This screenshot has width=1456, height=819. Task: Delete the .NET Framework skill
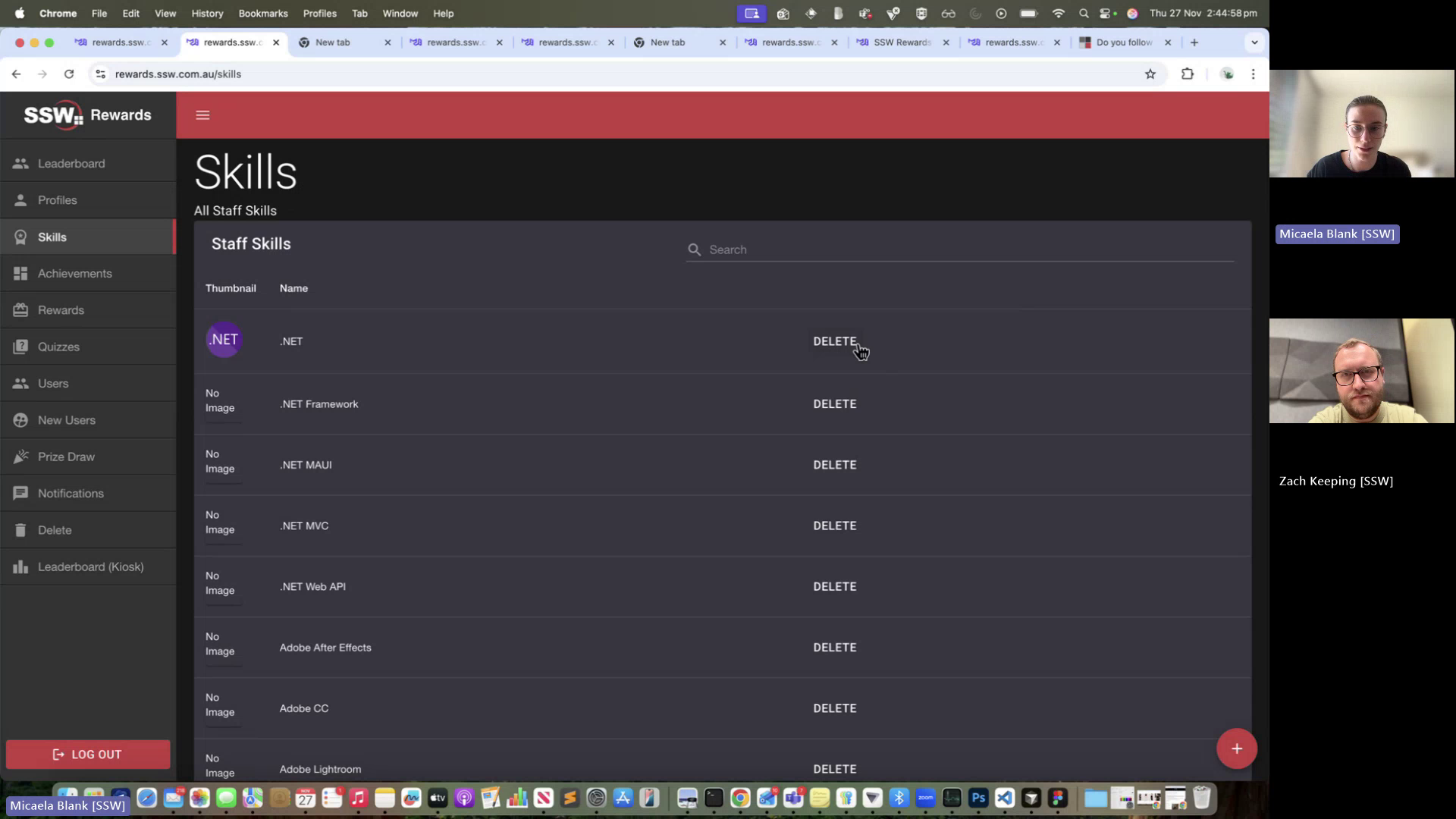[834, 403]
